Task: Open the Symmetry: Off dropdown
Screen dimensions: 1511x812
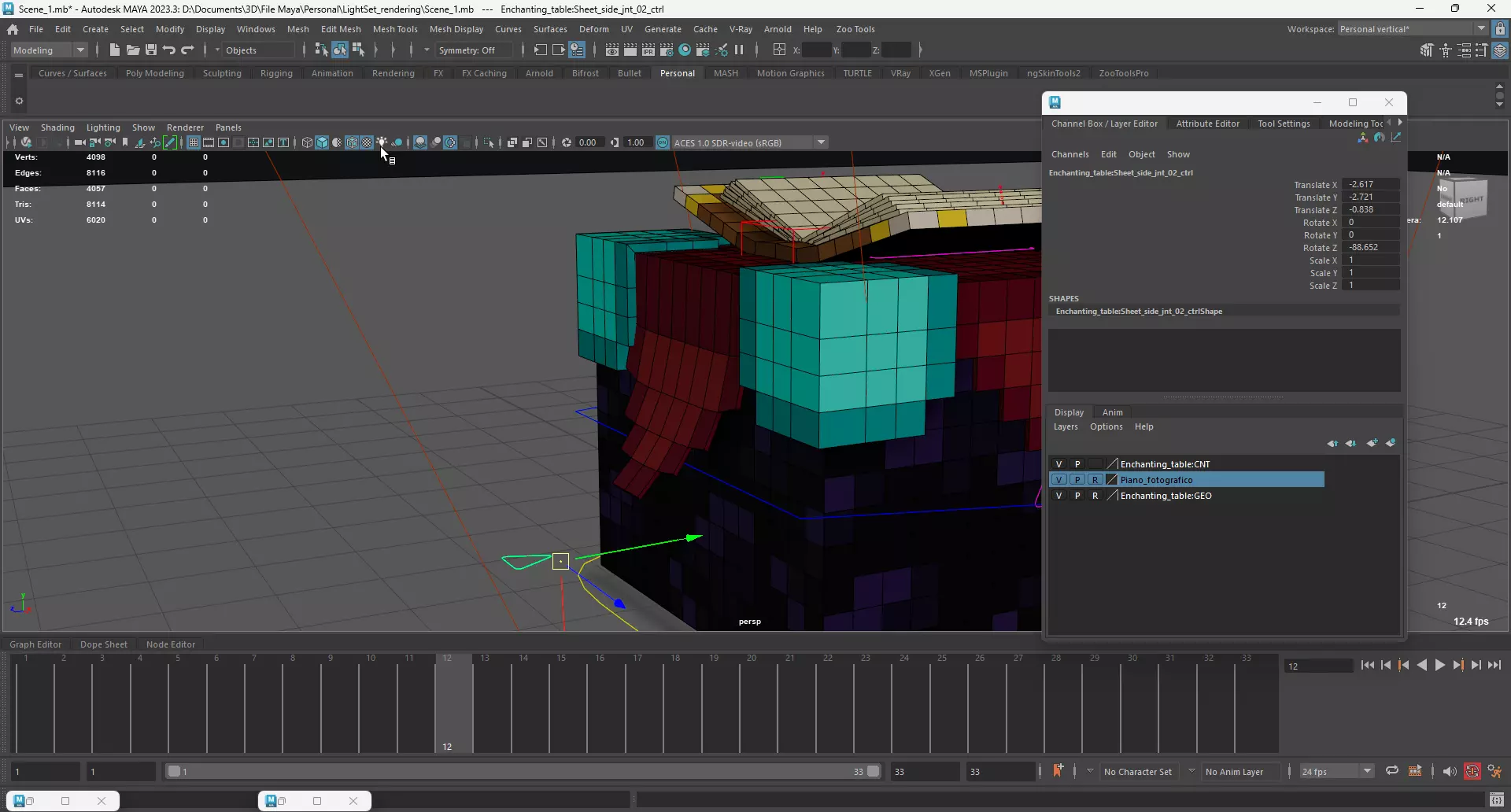Action: [474, 50]
